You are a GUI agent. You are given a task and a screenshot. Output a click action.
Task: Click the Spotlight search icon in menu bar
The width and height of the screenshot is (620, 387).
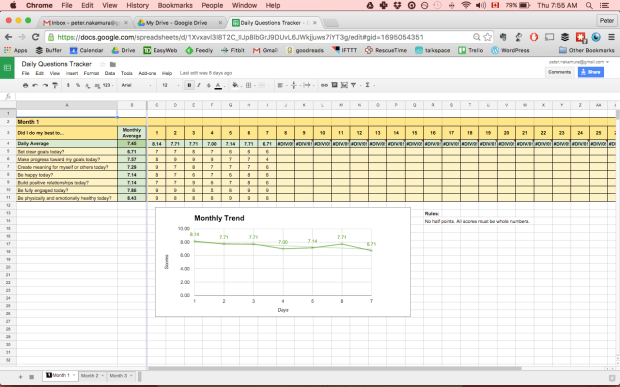click(x=589, y=5)
